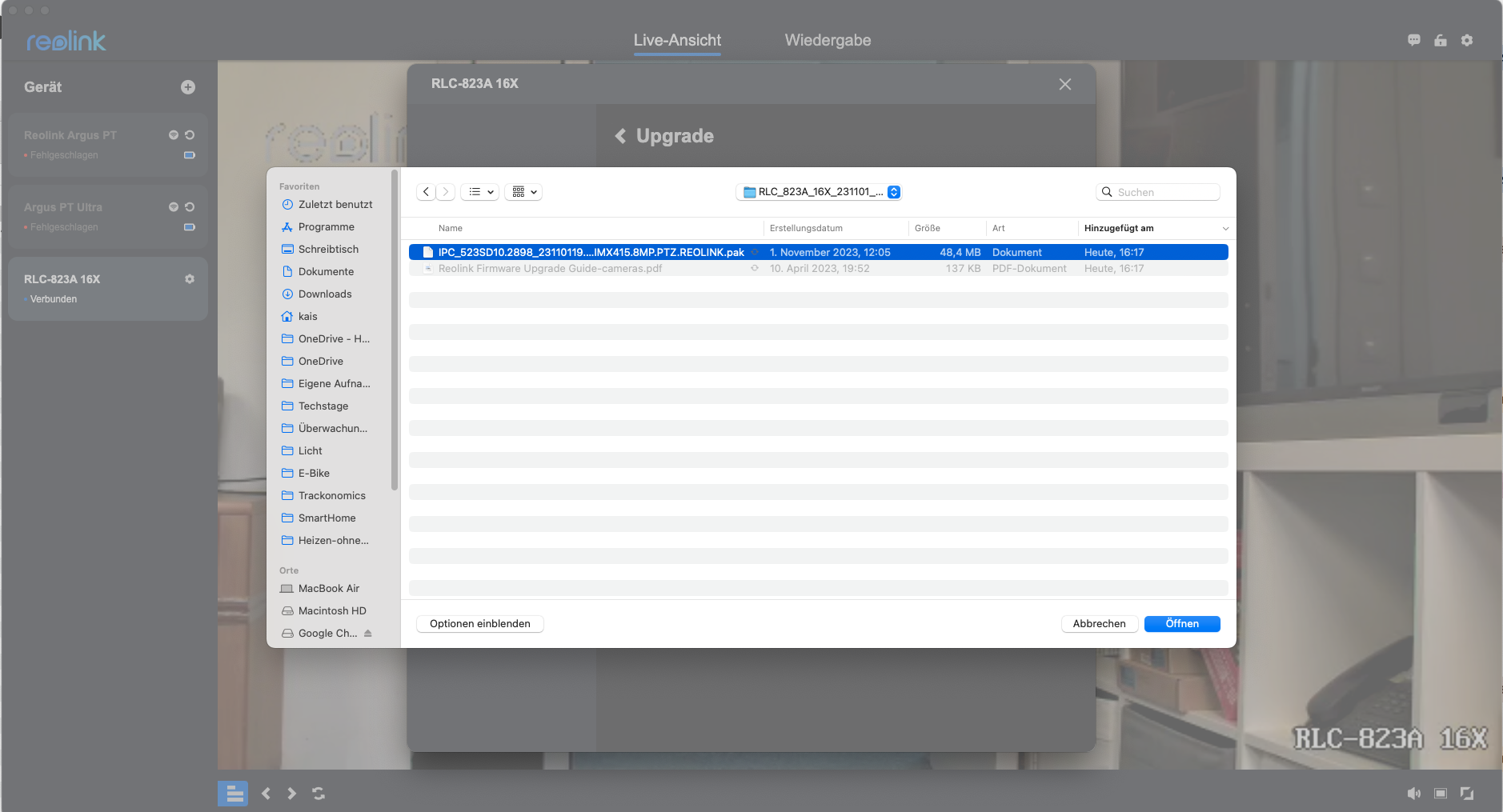Switch to the Live-Ansicht tab

click(677, 40)
